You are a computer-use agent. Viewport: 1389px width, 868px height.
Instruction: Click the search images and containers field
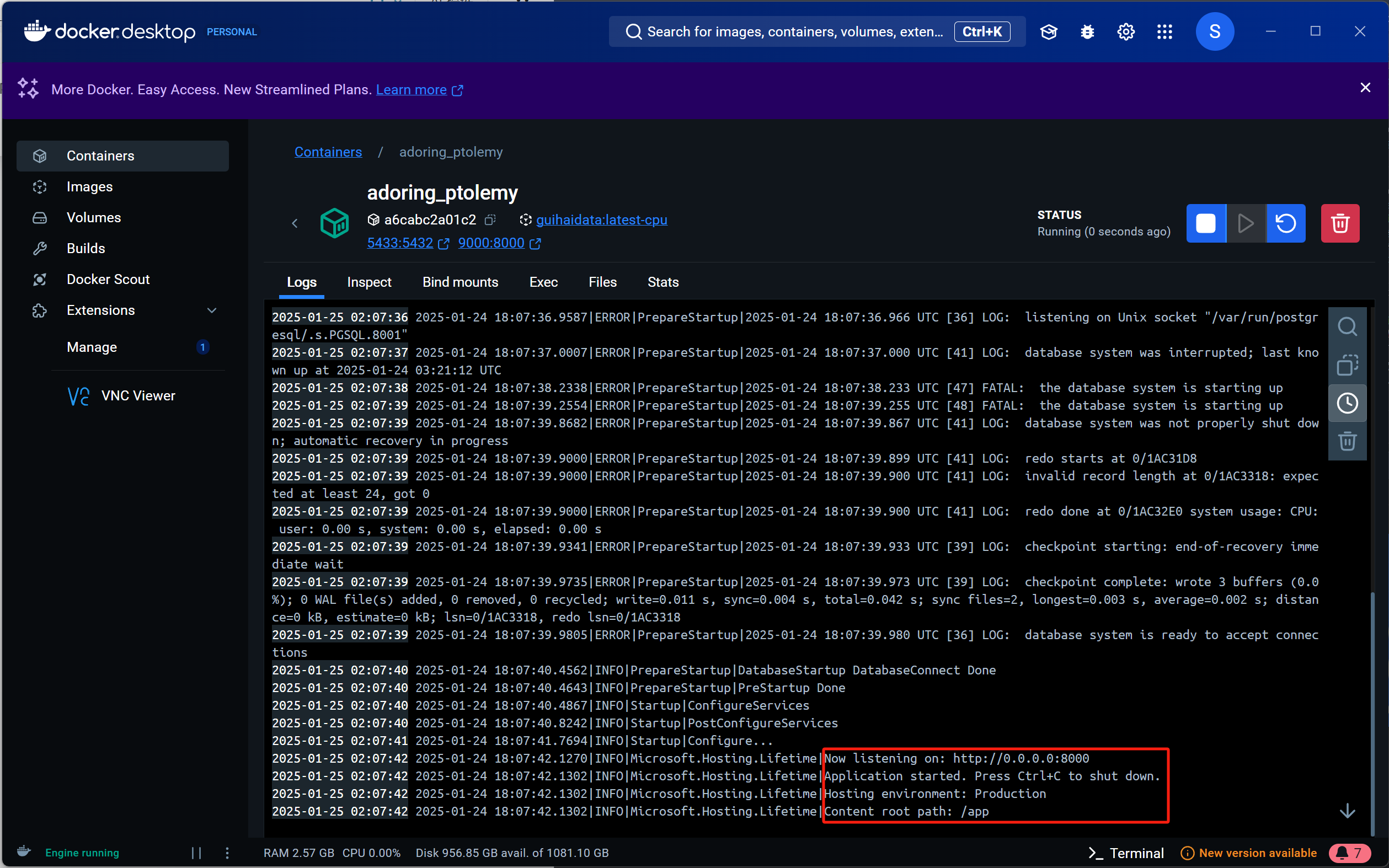pos(816,31)
